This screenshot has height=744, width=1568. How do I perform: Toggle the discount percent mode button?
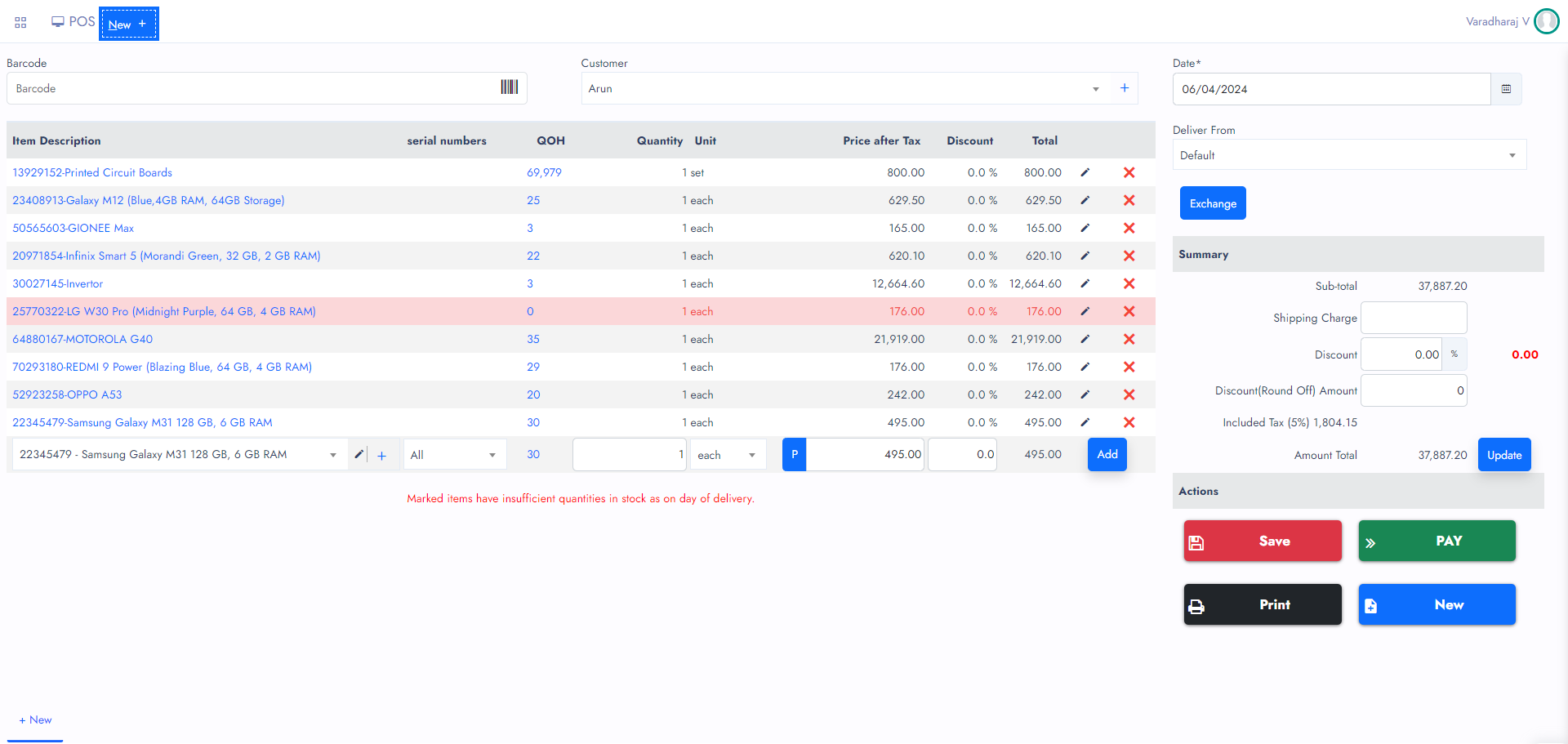point(1454,354)
